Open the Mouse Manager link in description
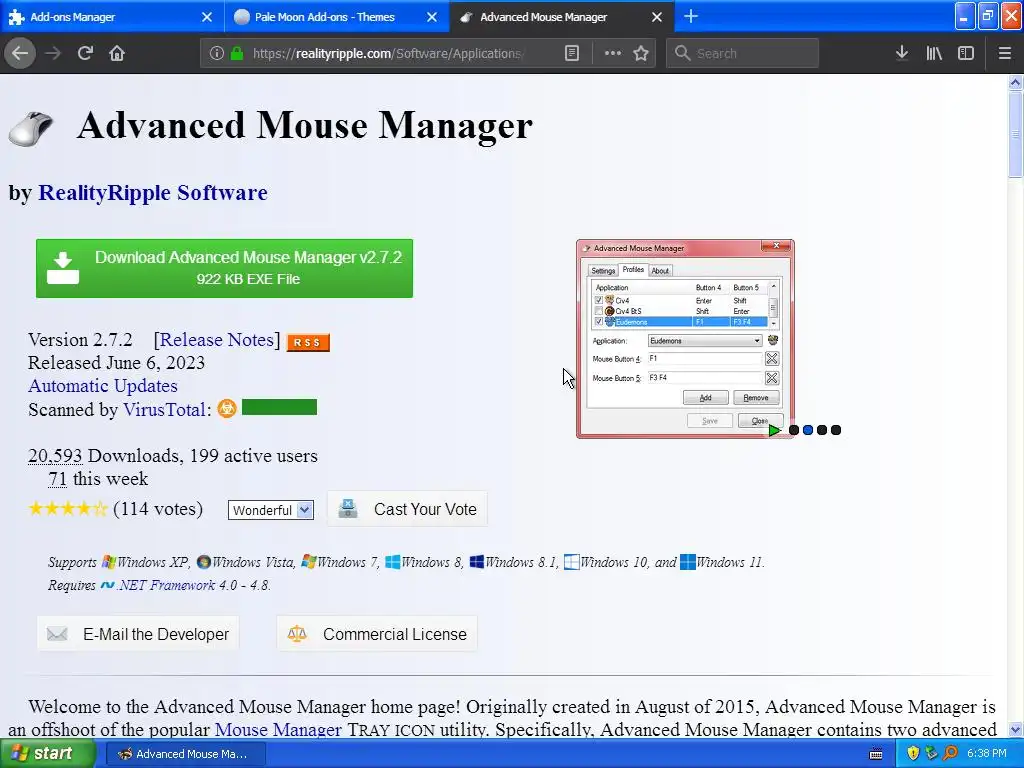Viewport: 1024px width, 768px height. 278,729
